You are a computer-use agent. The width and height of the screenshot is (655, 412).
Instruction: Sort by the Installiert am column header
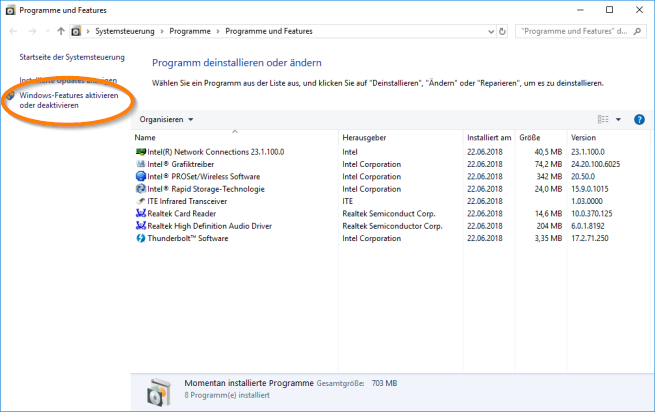pos(489,137)
